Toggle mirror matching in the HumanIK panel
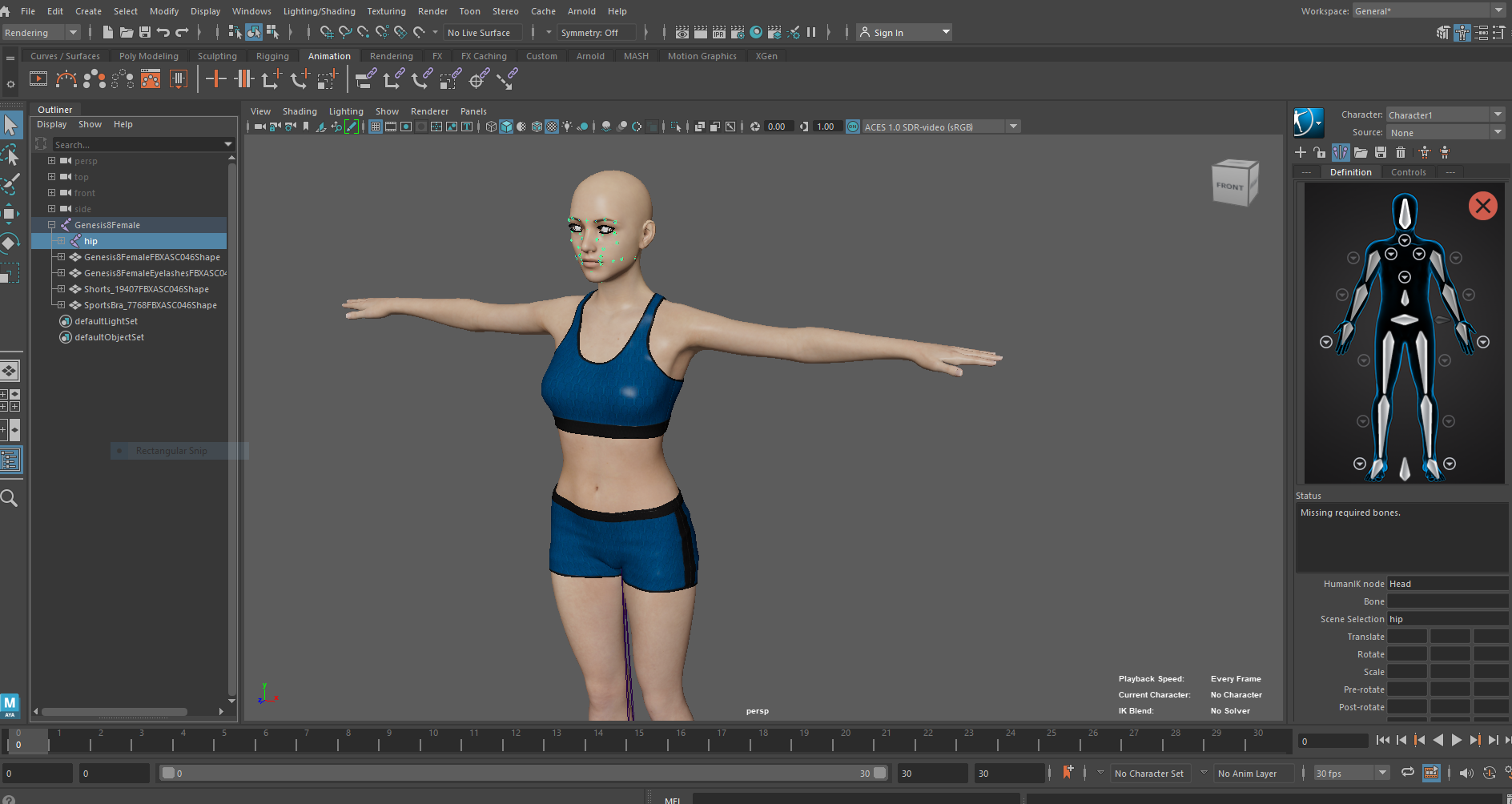 pyautogui.click(x=1341, y=152)
